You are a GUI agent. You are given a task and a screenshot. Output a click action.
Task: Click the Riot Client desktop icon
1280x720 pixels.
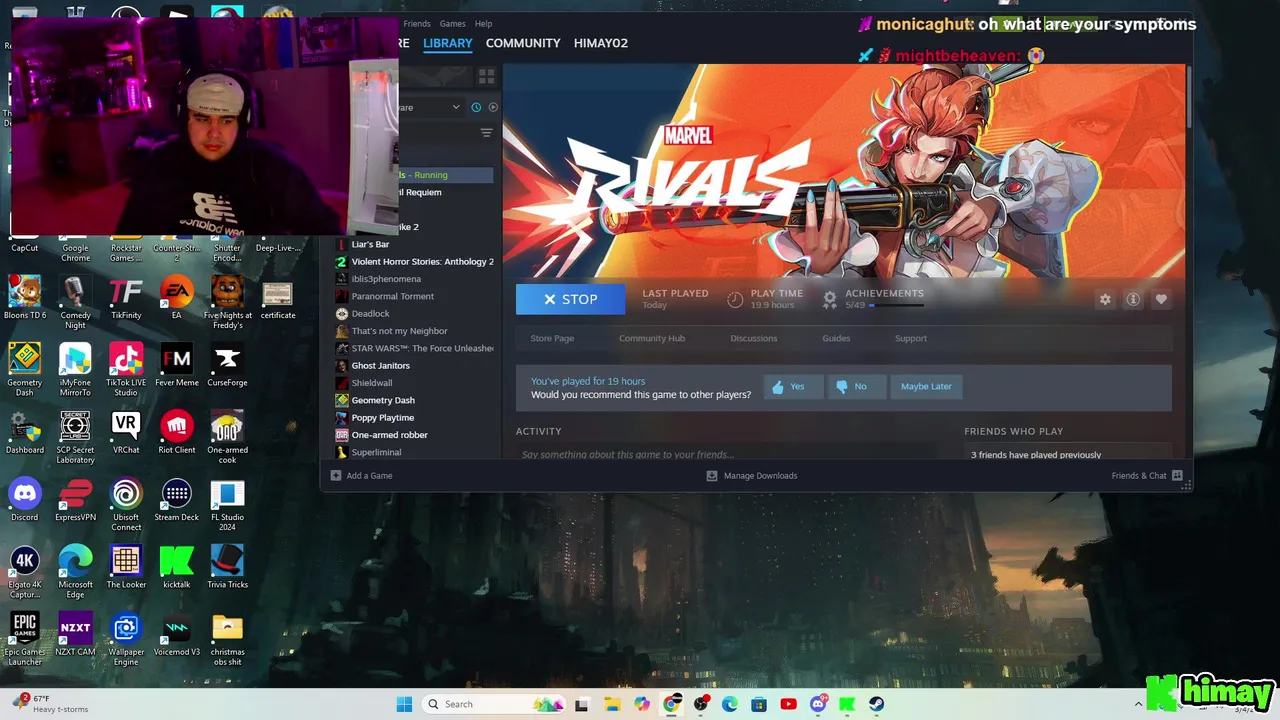pos(177,433)
